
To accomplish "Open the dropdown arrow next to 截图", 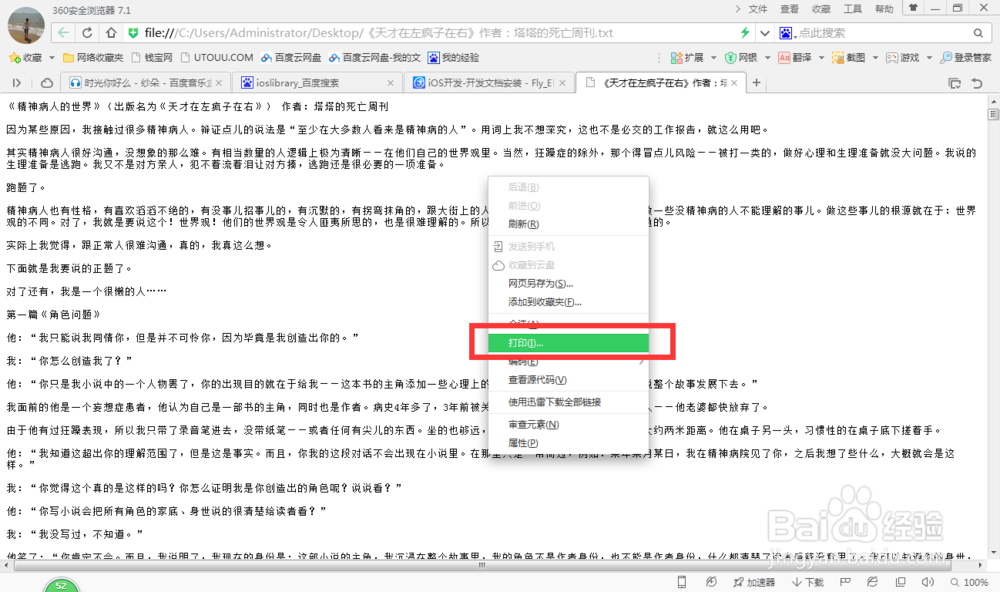I will coord(875,57).
